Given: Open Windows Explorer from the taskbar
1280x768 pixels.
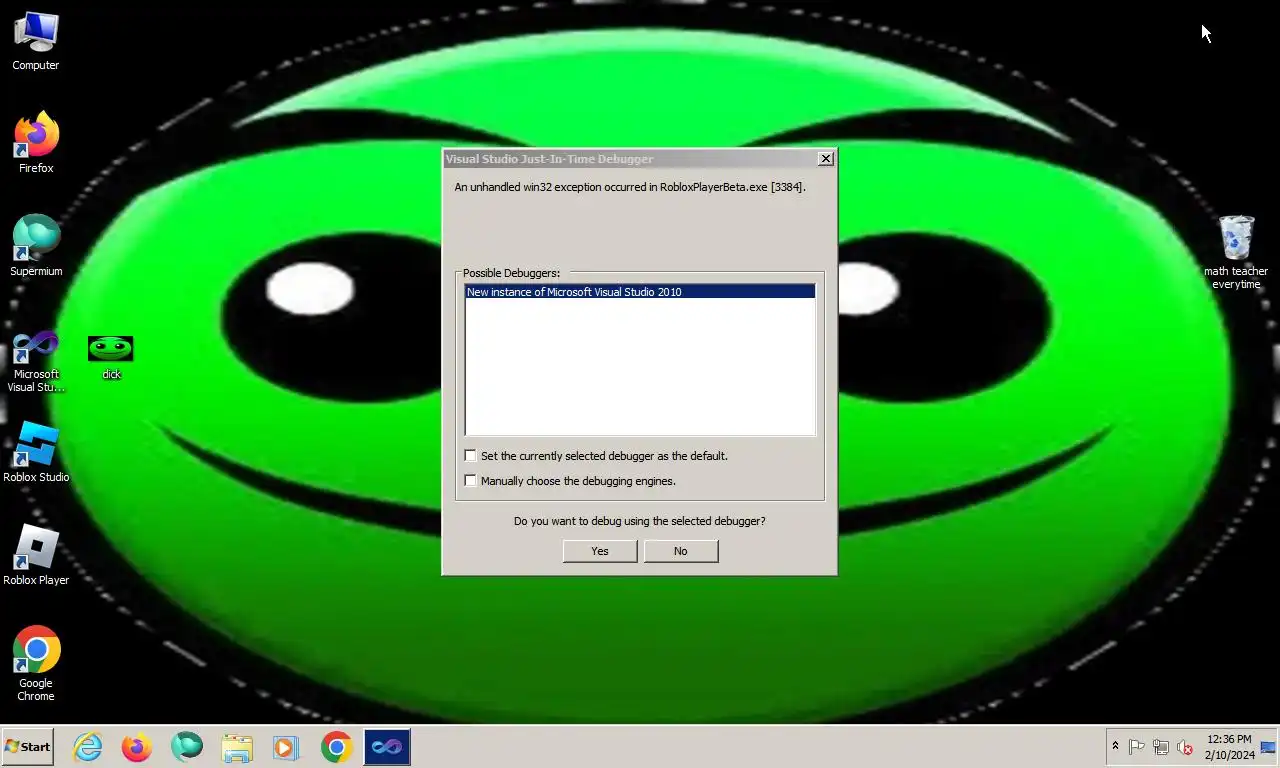Looking at the screenshot, I should pos(237,747).
